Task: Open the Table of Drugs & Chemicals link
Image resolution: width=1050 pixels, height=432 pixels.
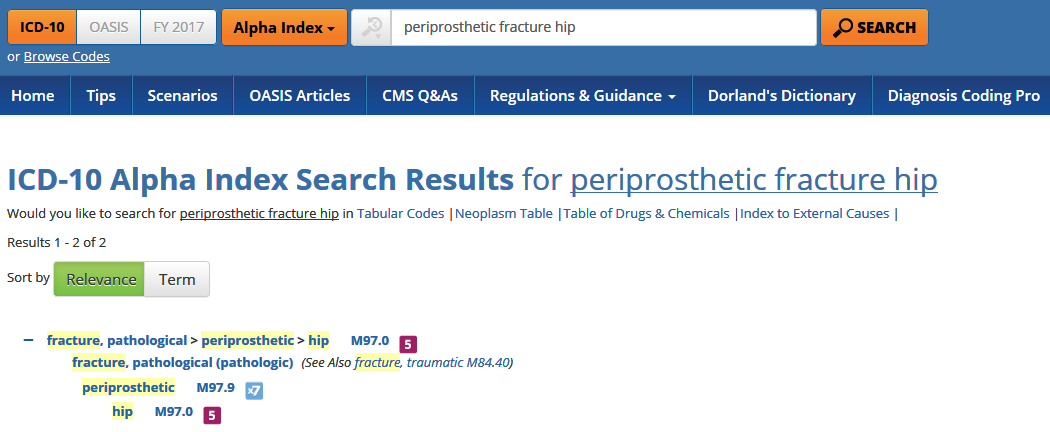Action: pos(646,213)
